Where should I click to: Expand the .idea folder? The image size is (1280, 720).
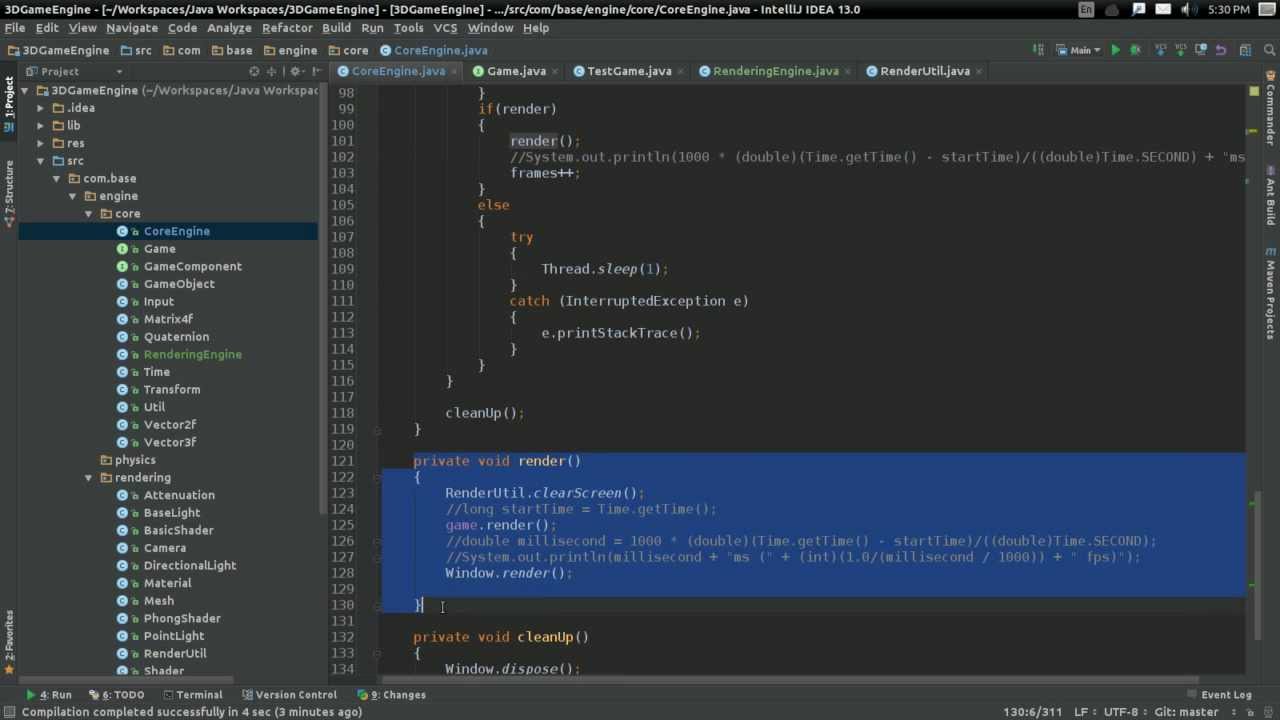coord(41,108)
